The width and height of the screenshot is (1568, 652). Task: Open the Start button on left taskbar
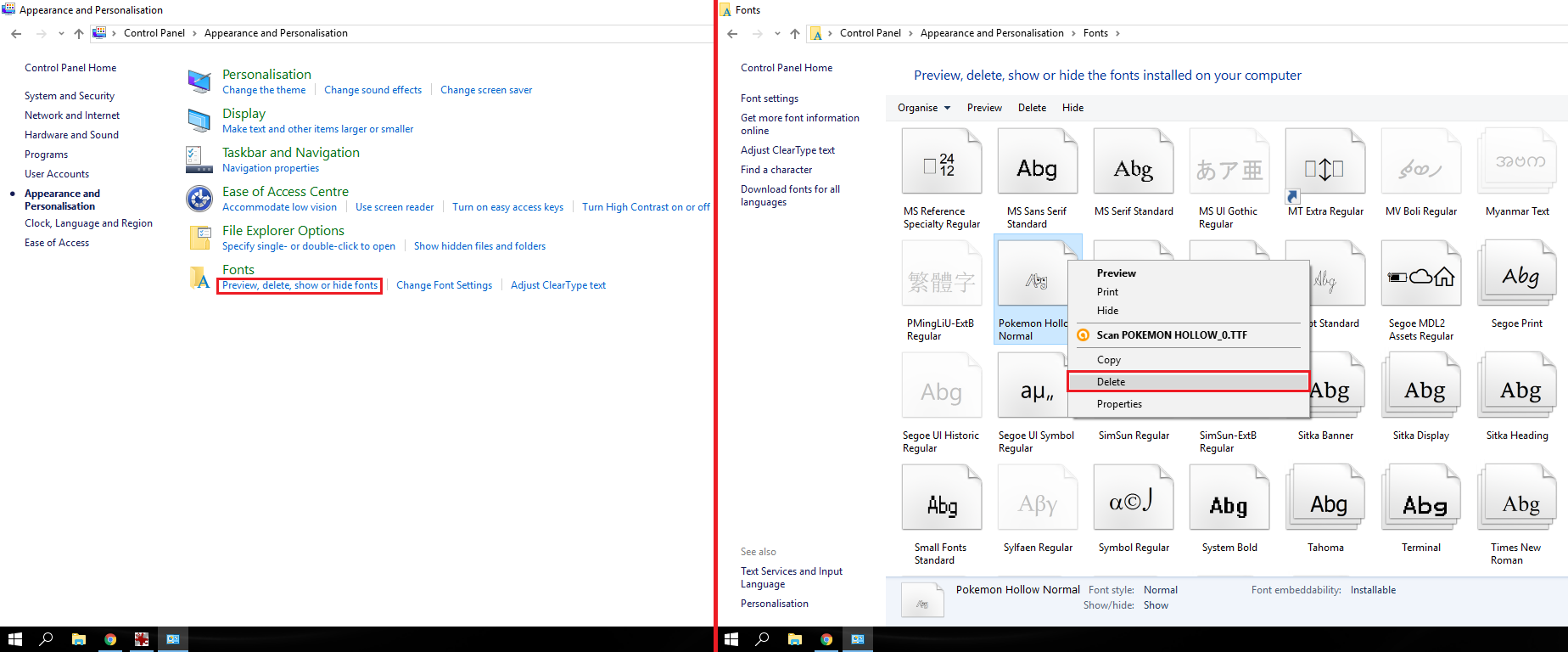tap(14, 639)
